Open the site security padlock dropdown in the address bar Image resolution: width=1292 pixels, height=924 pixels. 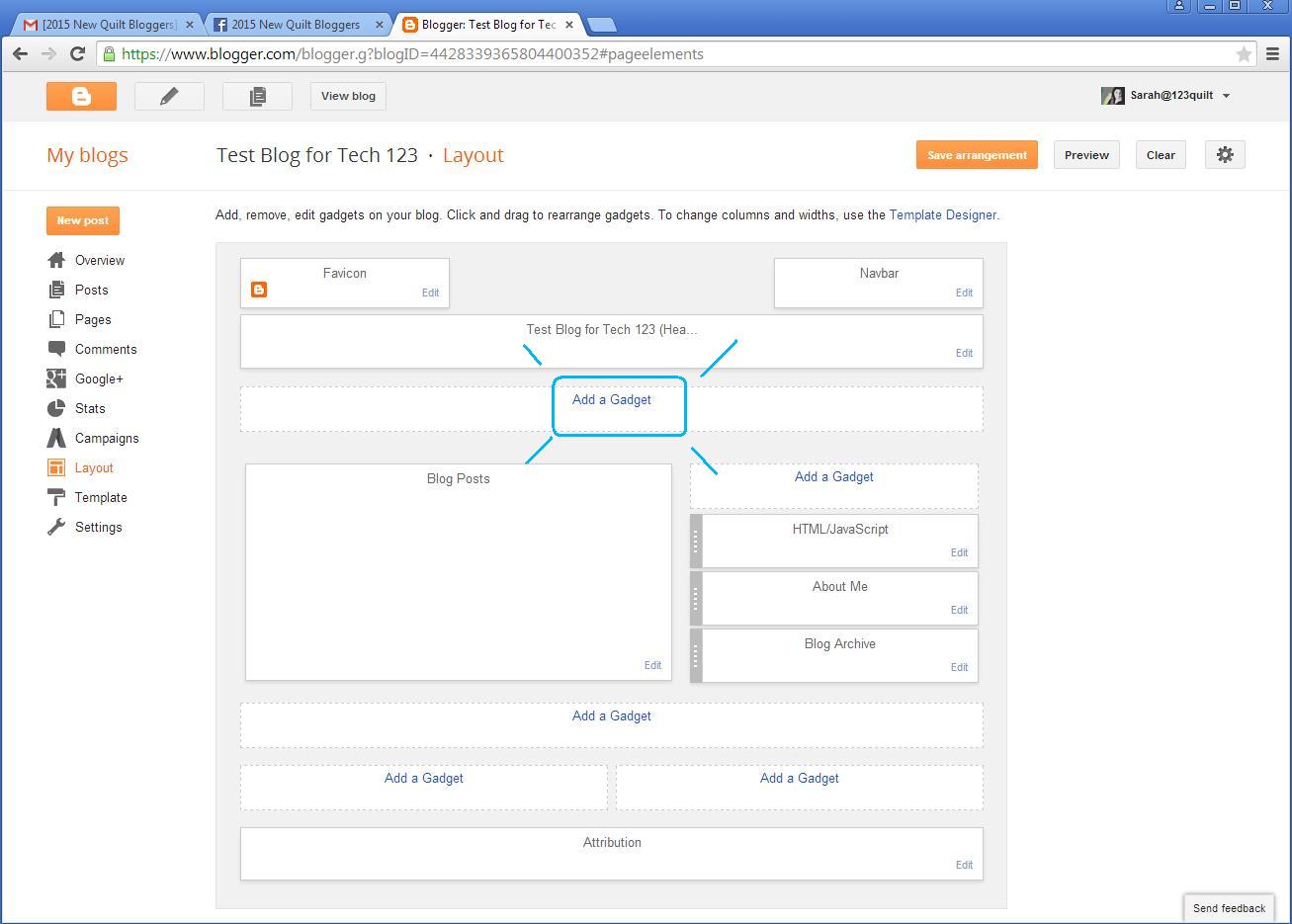(x=109, y=54)
